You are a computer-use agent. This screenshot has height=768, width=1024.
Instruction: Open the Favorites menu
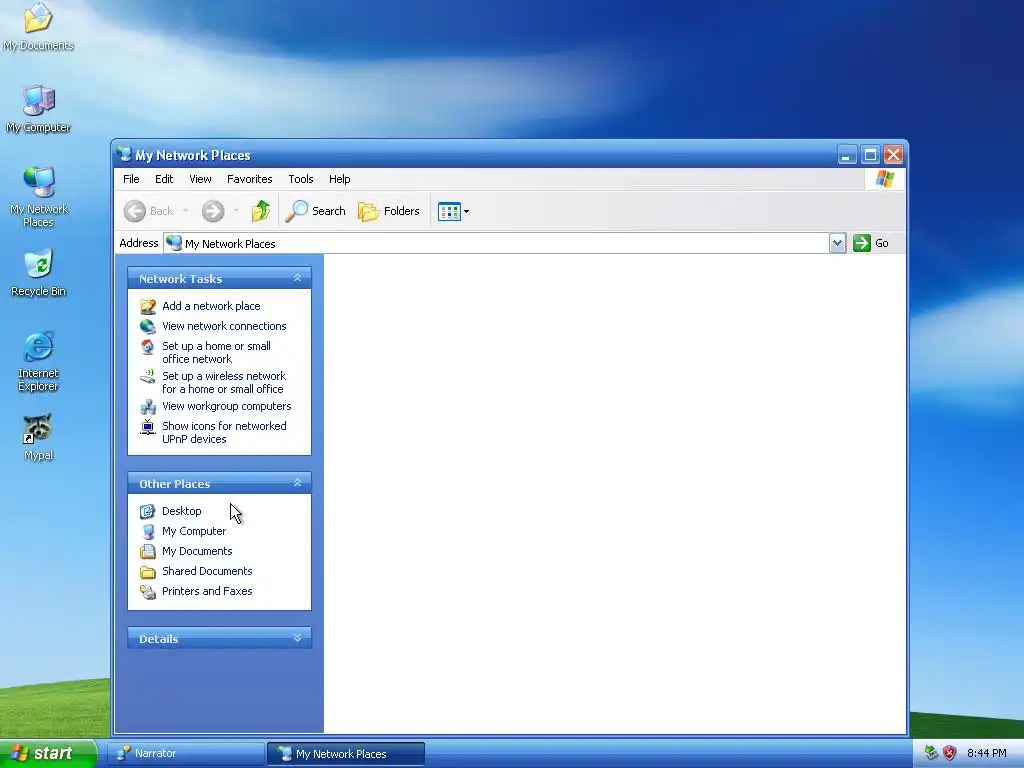[249, 179]
